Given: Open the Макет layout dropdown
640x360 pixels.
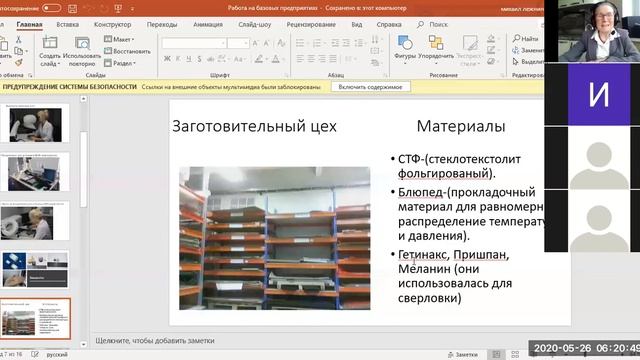Looking at the screenshot, I should coord(119,39).
